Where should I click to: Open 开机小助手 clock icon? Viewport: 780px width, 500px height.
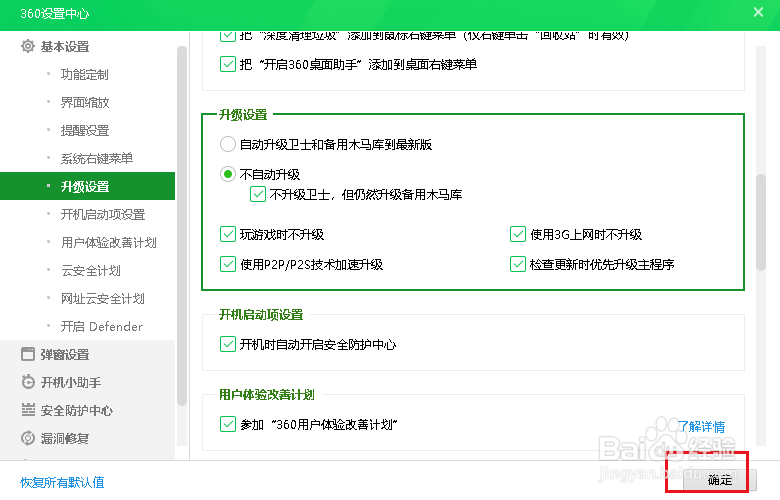(x=28, y=382)
